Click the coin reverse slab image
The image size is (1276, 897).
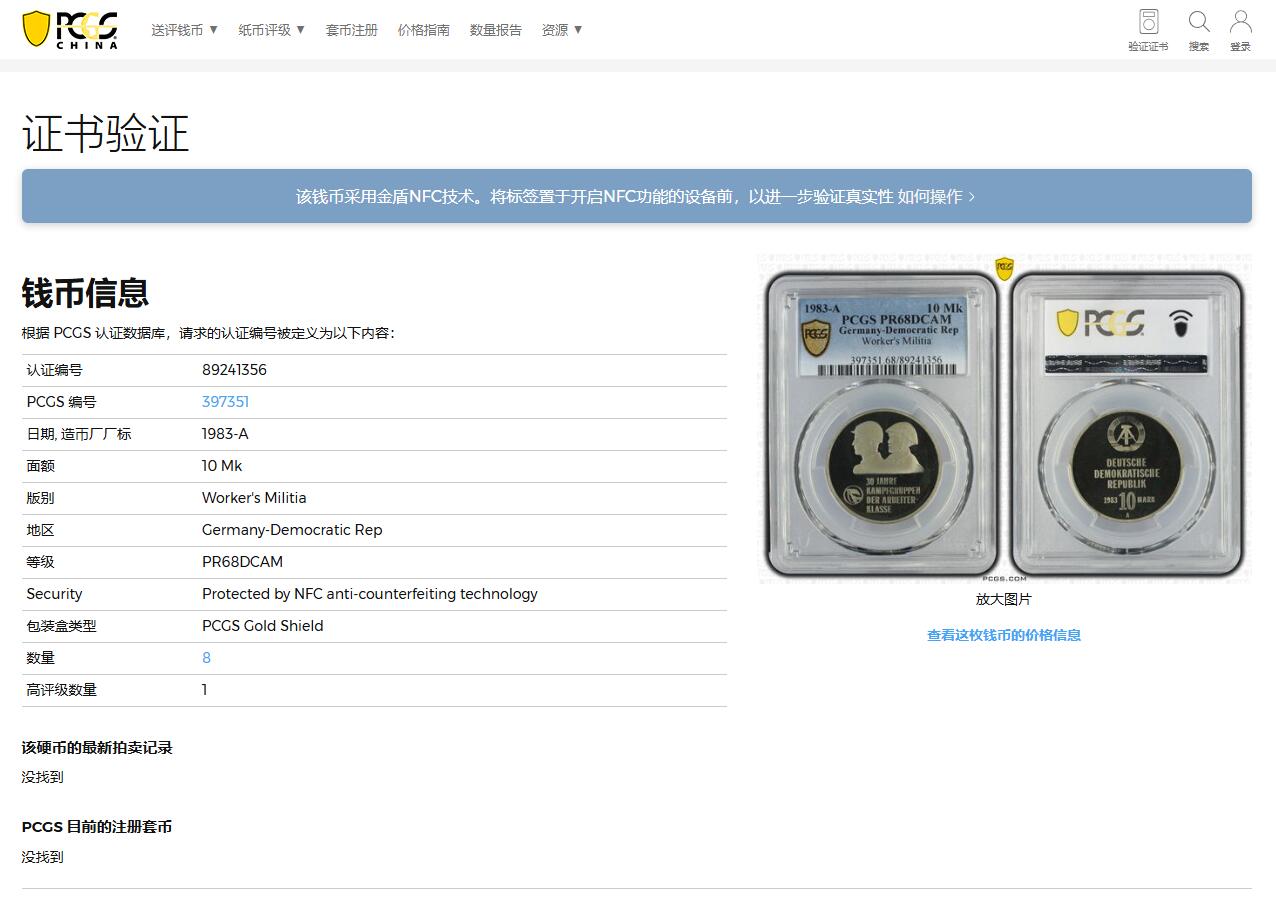click(x=1126, y=425)
